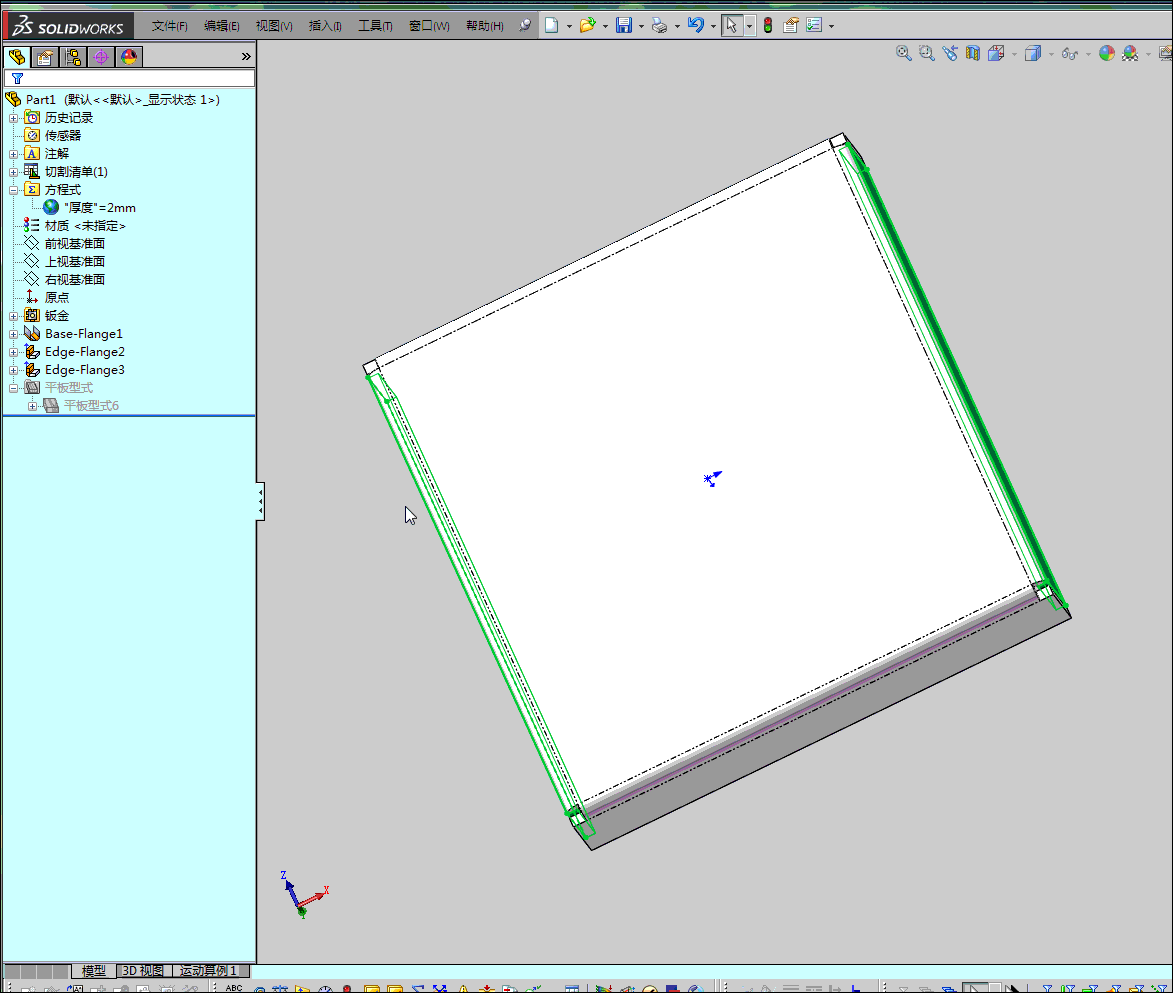Image resolution: width=1173 pixels, height=993 pixels.
Task: Open the 工具(T) menu
Action: pos(376,26)
